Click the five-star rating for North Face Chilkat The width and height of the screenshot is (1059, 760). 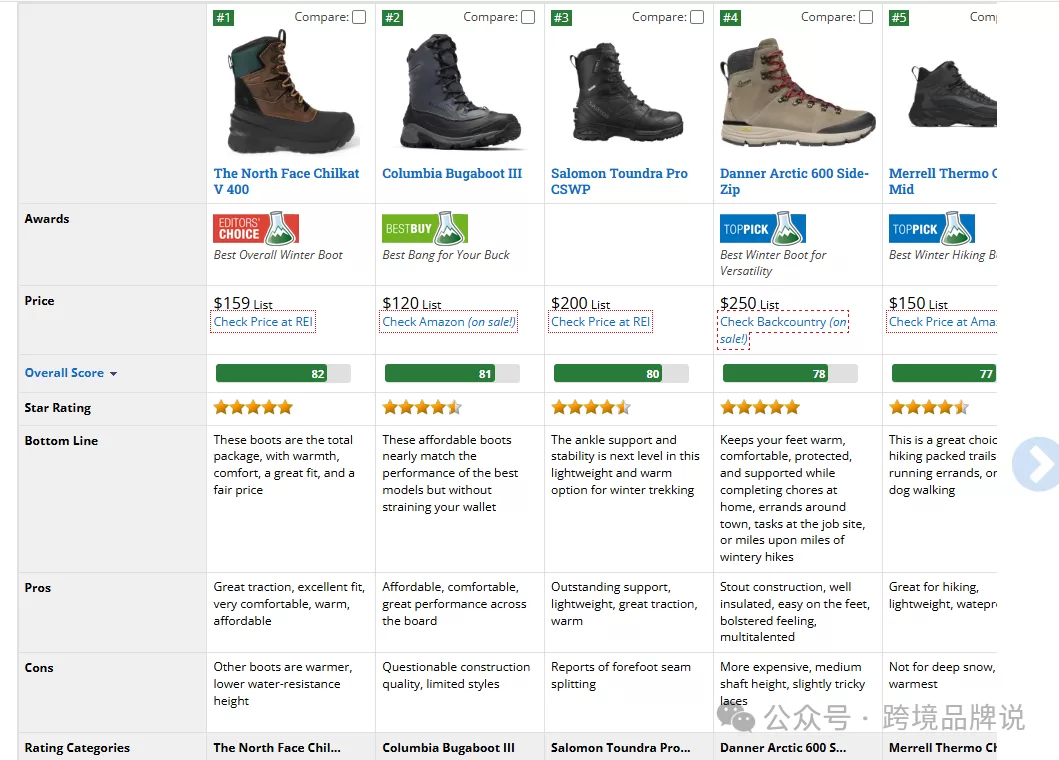253,407
